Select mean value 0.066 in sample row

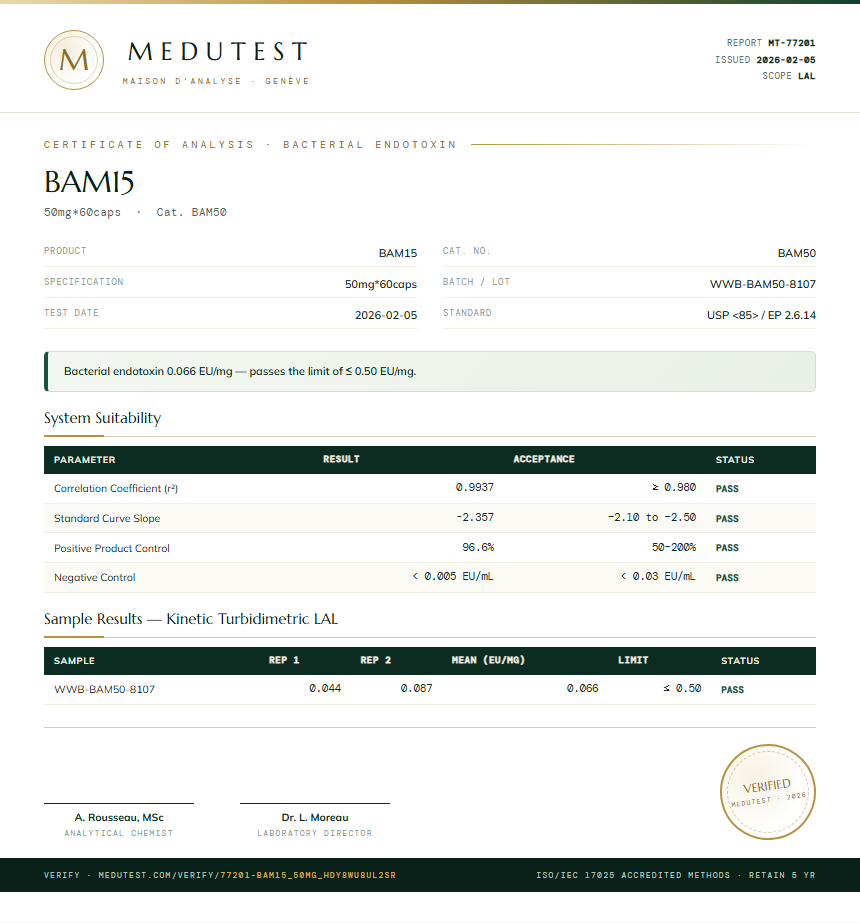click(x=583, y=688)
